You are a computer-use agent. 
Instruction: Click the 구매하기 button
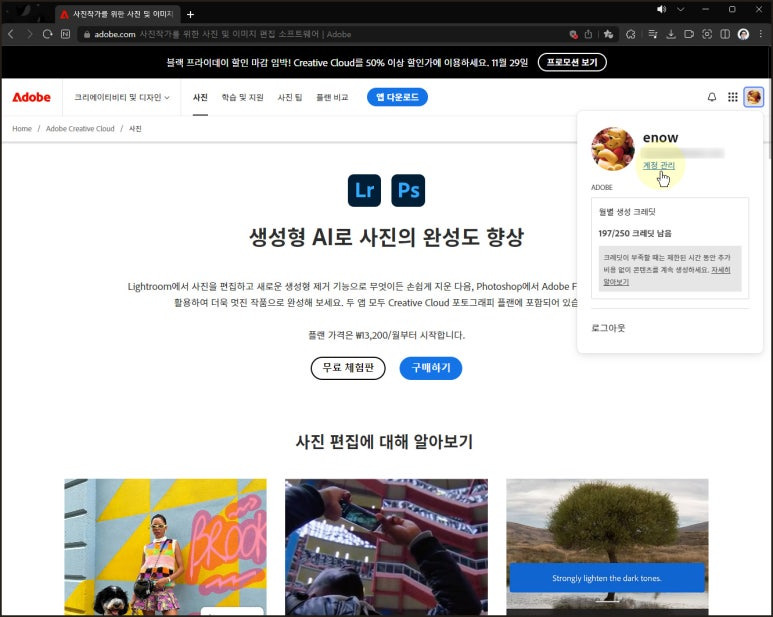pos(431,368)
